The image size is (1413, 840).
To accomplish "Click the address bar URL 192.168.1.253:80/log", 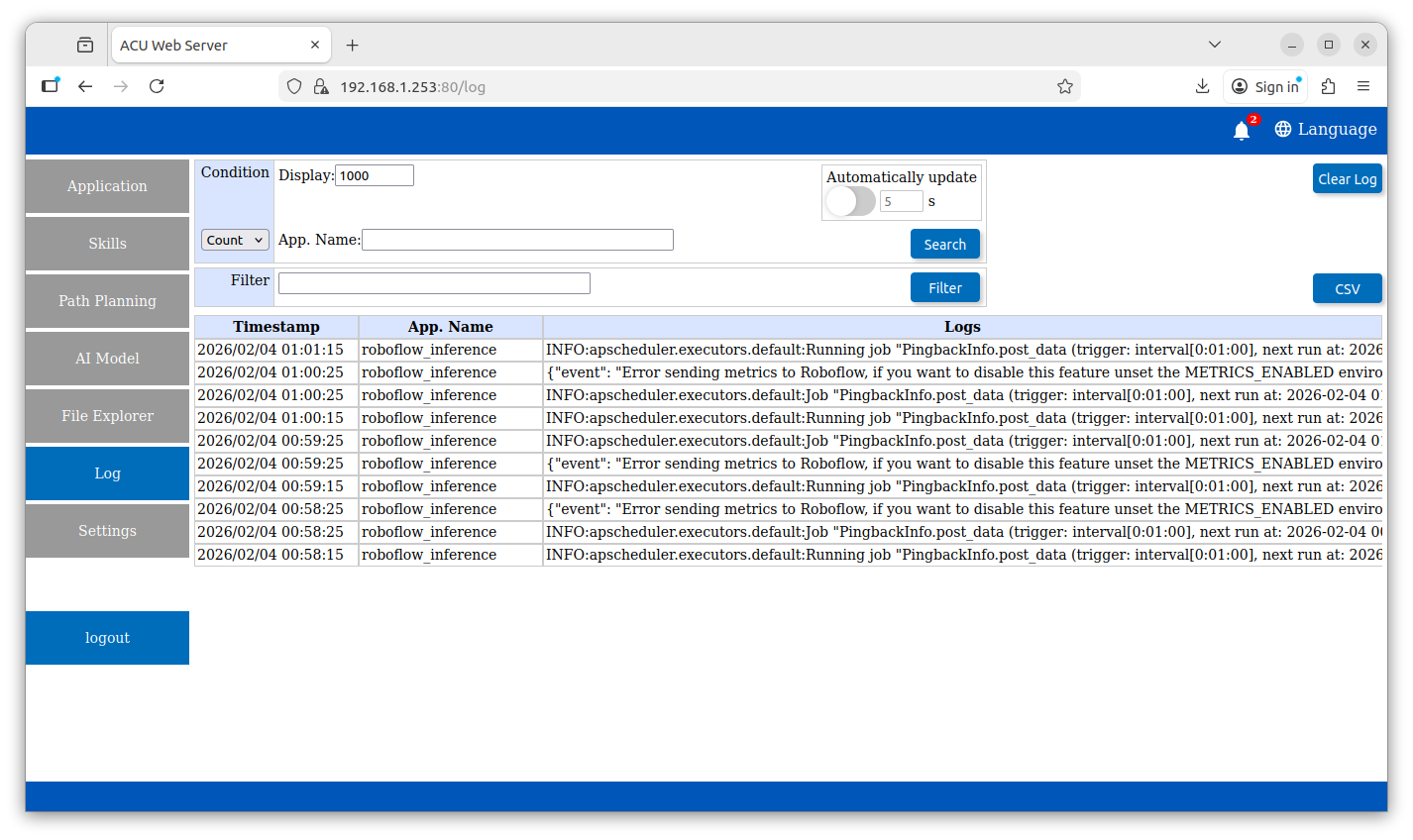I will click(x=413, y=87).
